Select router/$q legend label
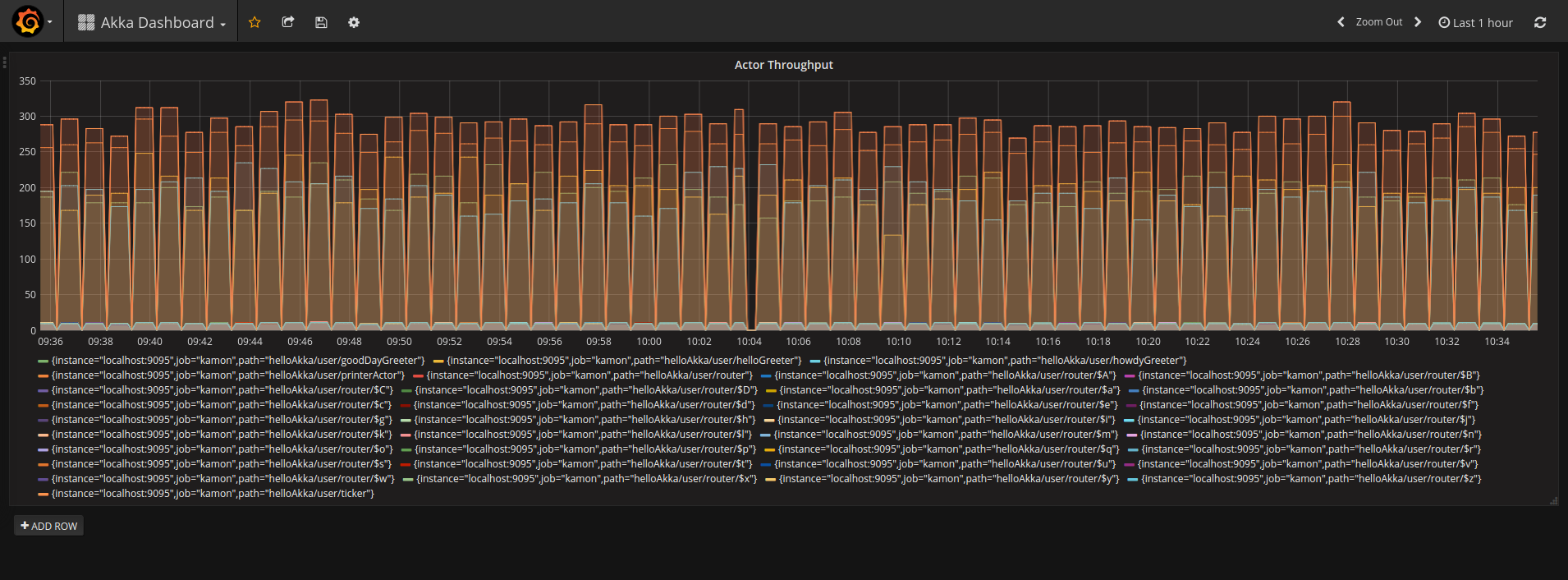 click(948, 449)
